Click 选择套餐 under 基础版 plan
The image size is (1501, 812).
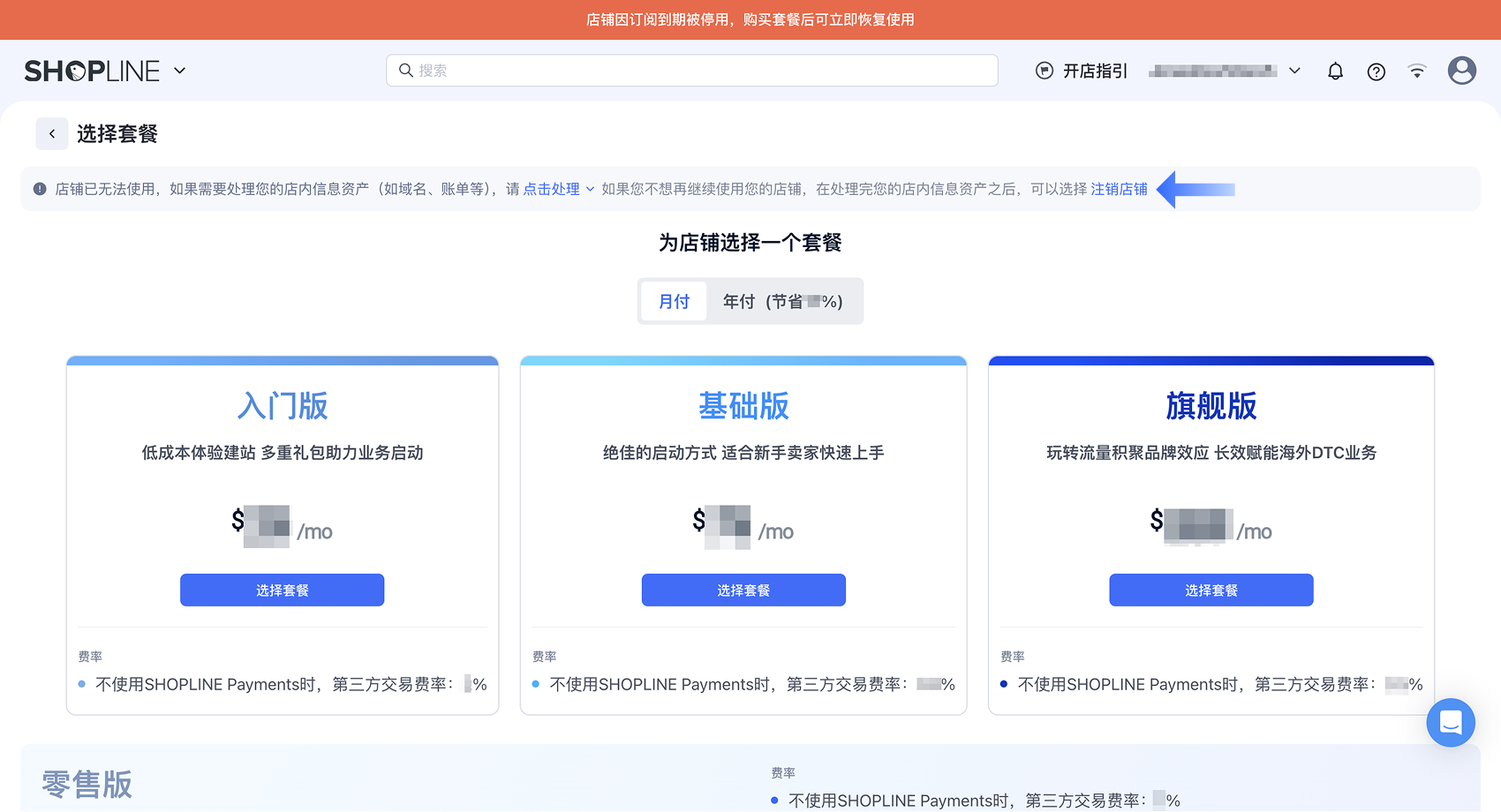coord(743,590)
